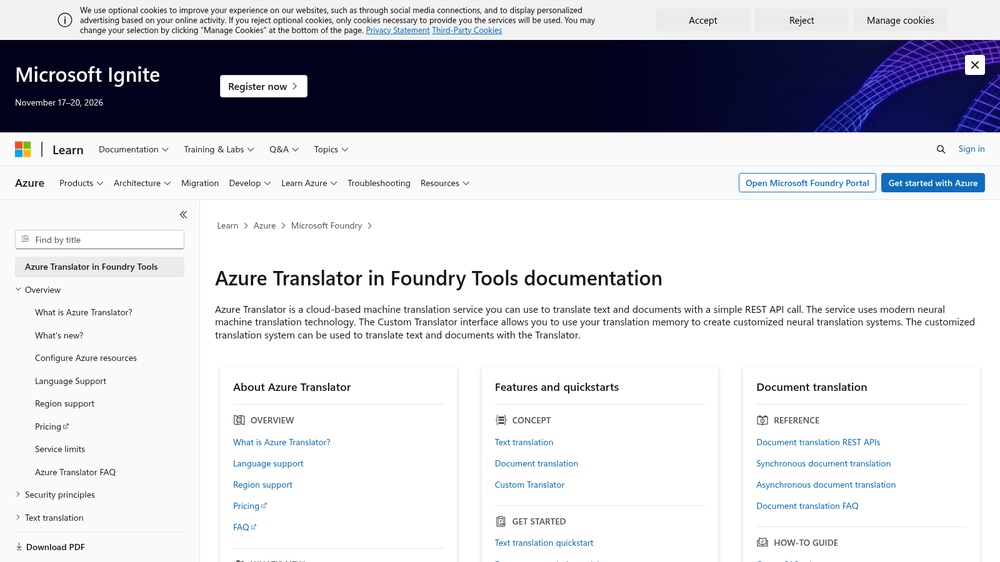Image resolution: width=1000 pixels, height=562 pixels.
Task: Open the Q&A dropdown
Action: pos(284,149)
